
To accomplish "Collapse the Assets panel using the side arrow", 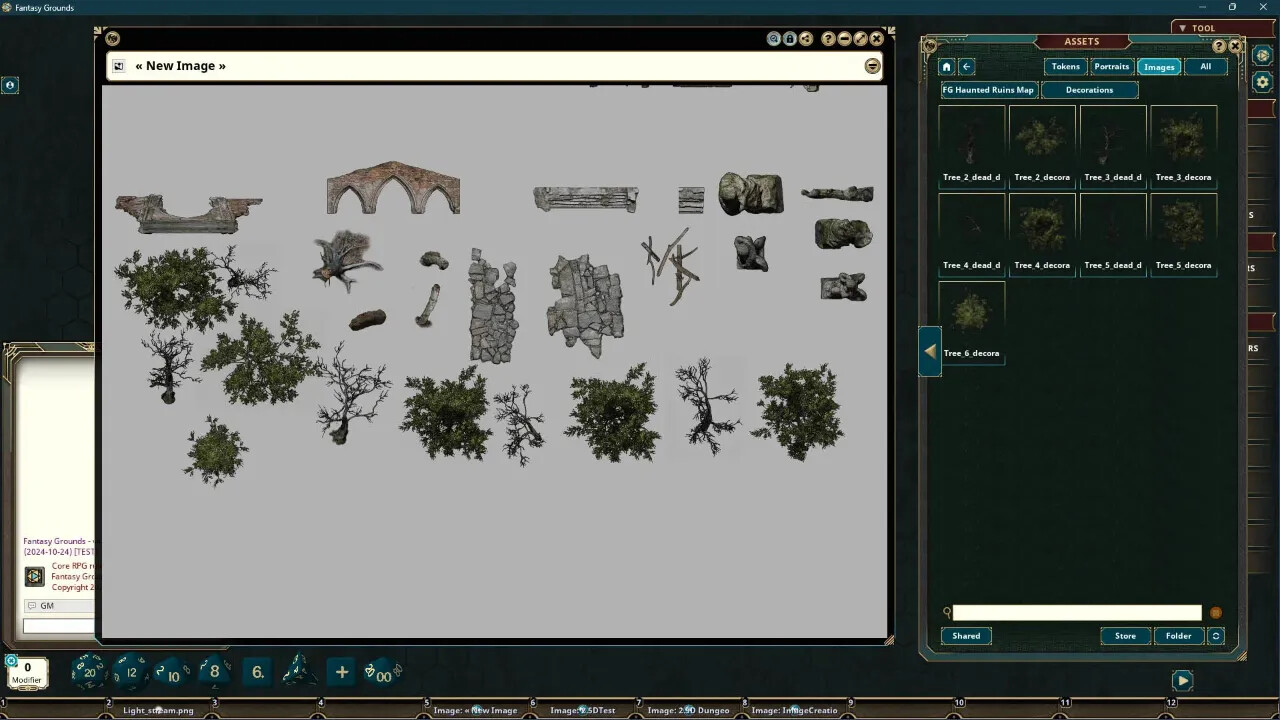I will pos(929,351).
